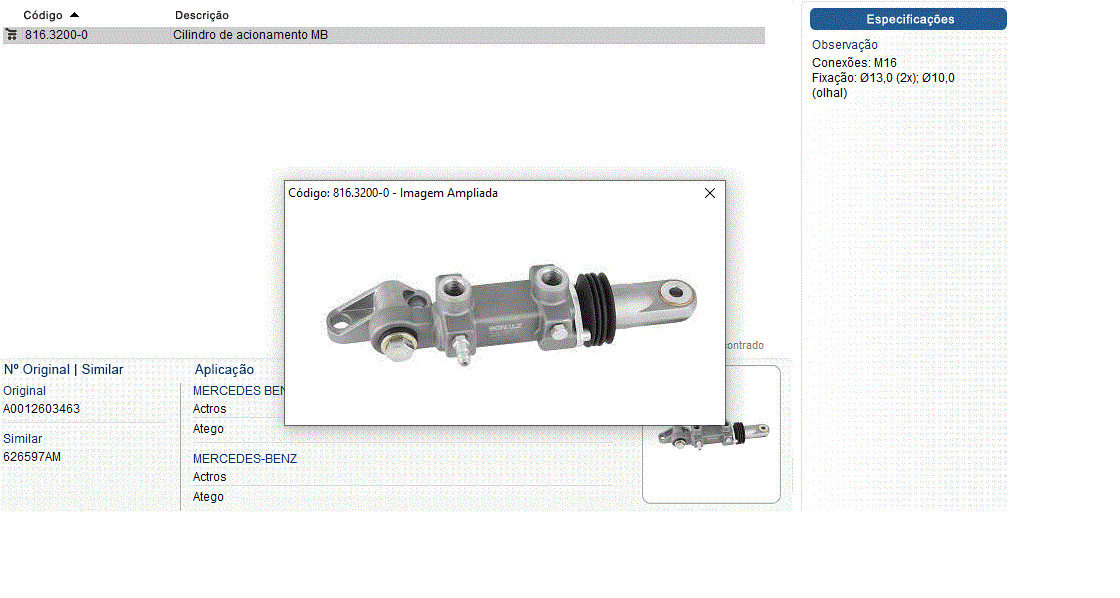
Task: Click the Nº Original | Similar heading
Action: click(x=64, y=370)
